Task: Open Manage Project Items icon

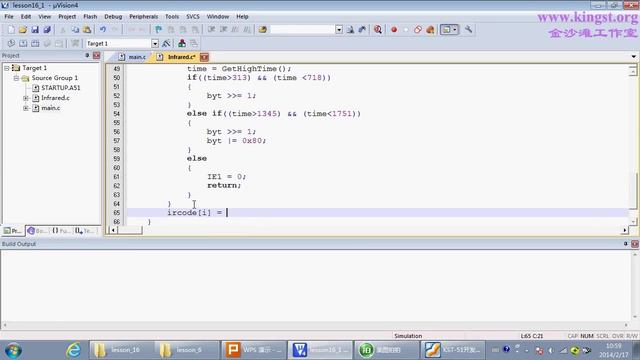Action: pyautogui.click(x=182, y=43)
